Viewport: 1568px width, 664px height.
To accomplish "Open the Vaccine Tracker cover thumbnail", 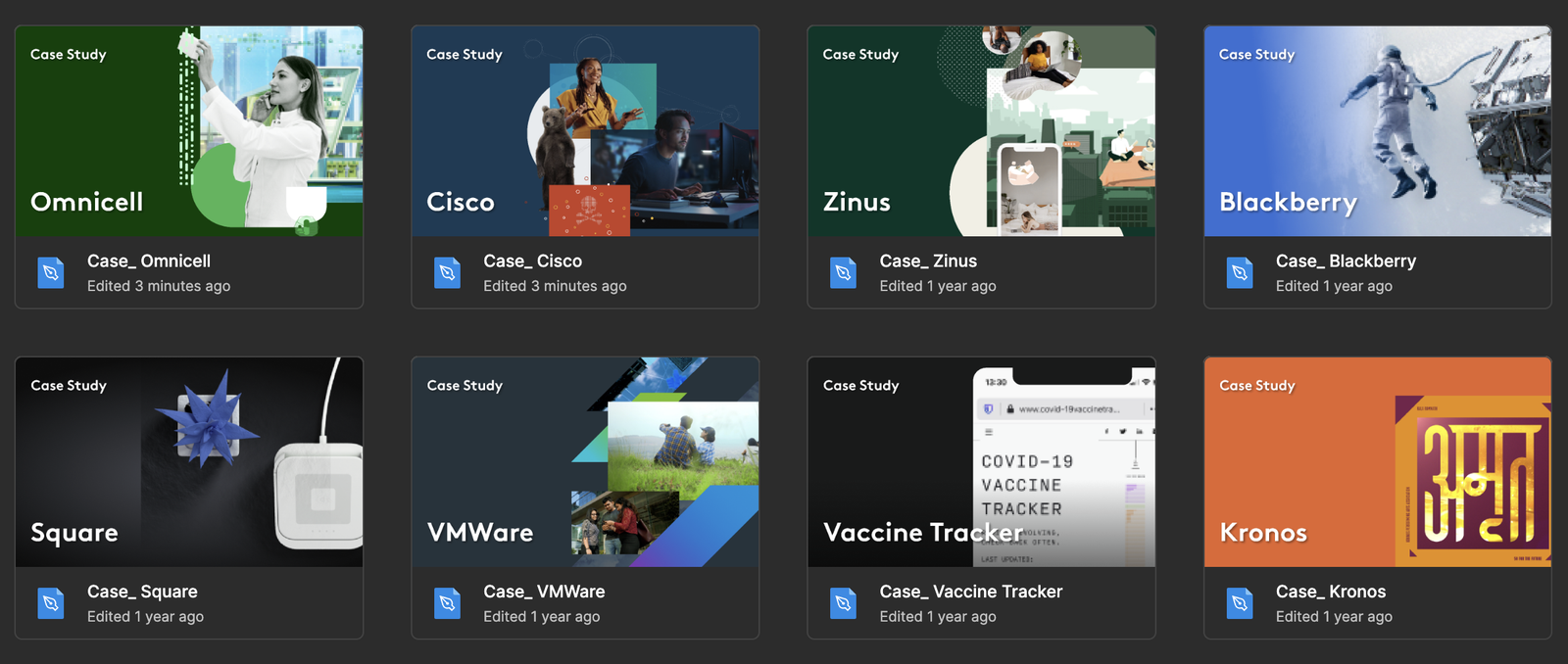I will click(981, 462).
